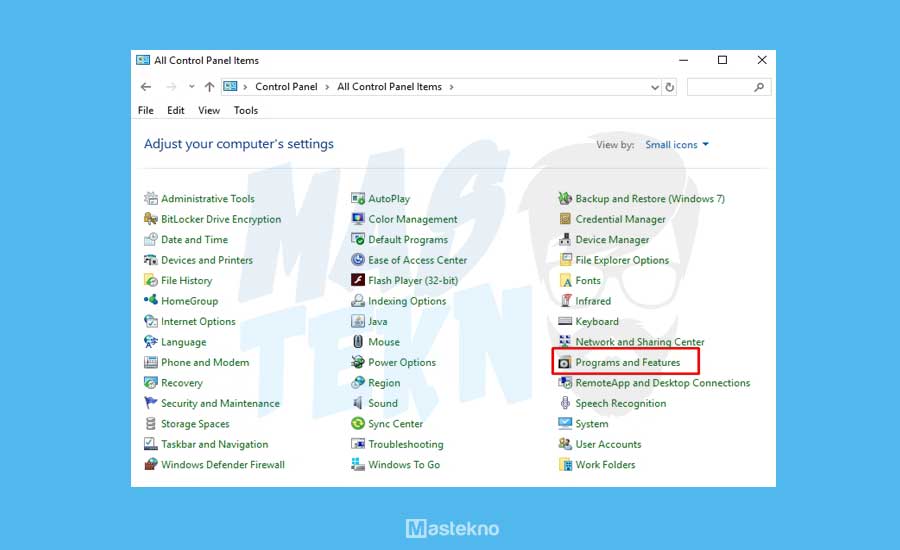Click the Recovery icon
This screenshot has width=900, height=550.
tap(151, 382)
